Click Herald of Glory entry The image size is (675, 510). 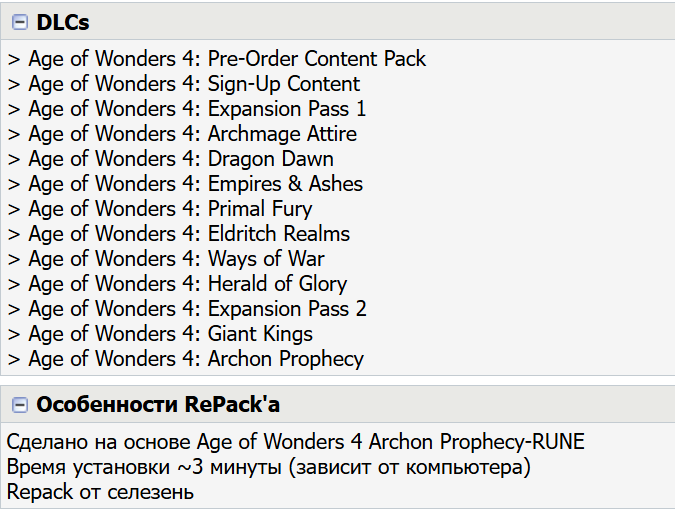pos(177,284)
